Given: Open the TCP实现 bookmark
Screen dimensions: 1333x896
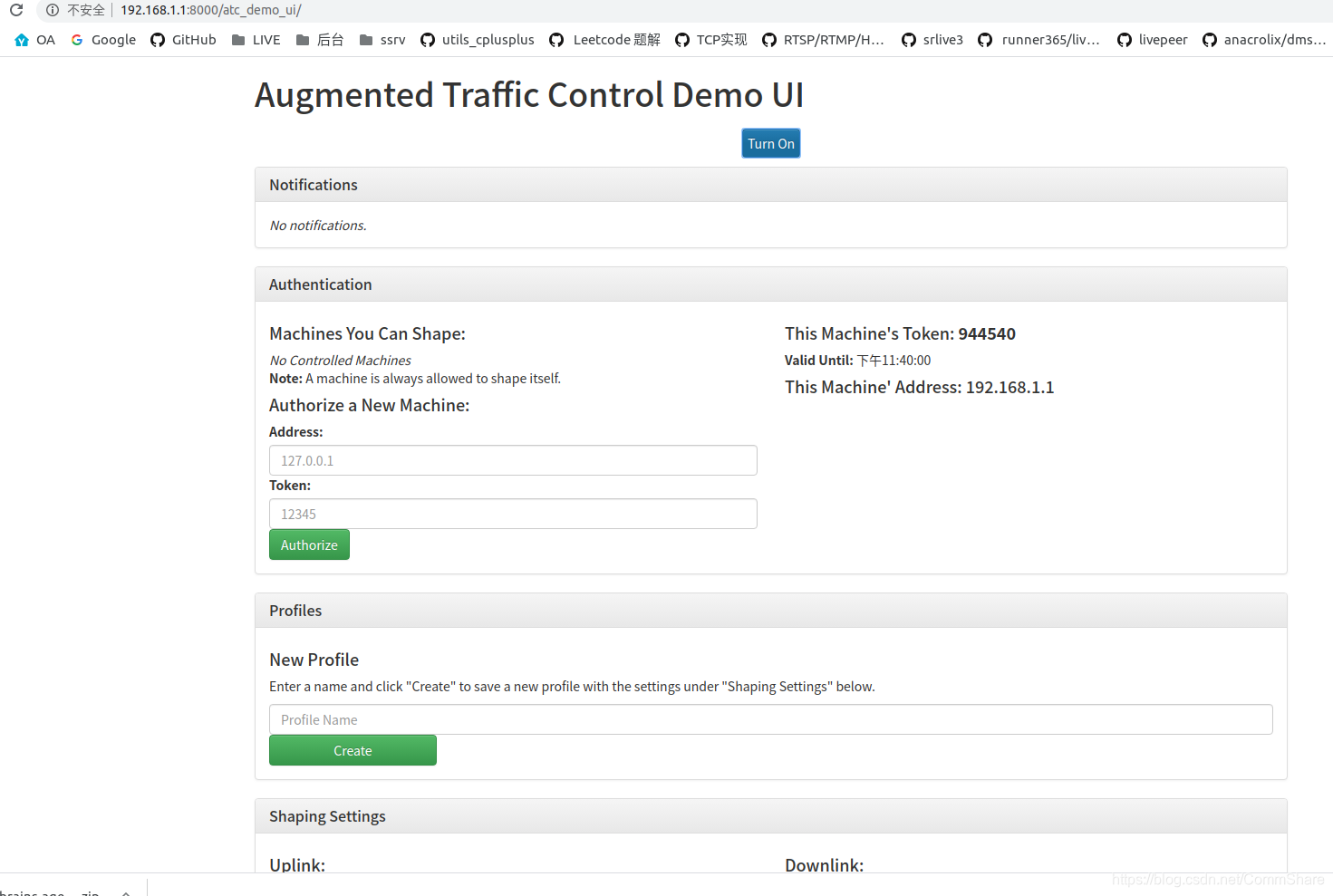Looking at the screenshot, I should pos(711,40).
